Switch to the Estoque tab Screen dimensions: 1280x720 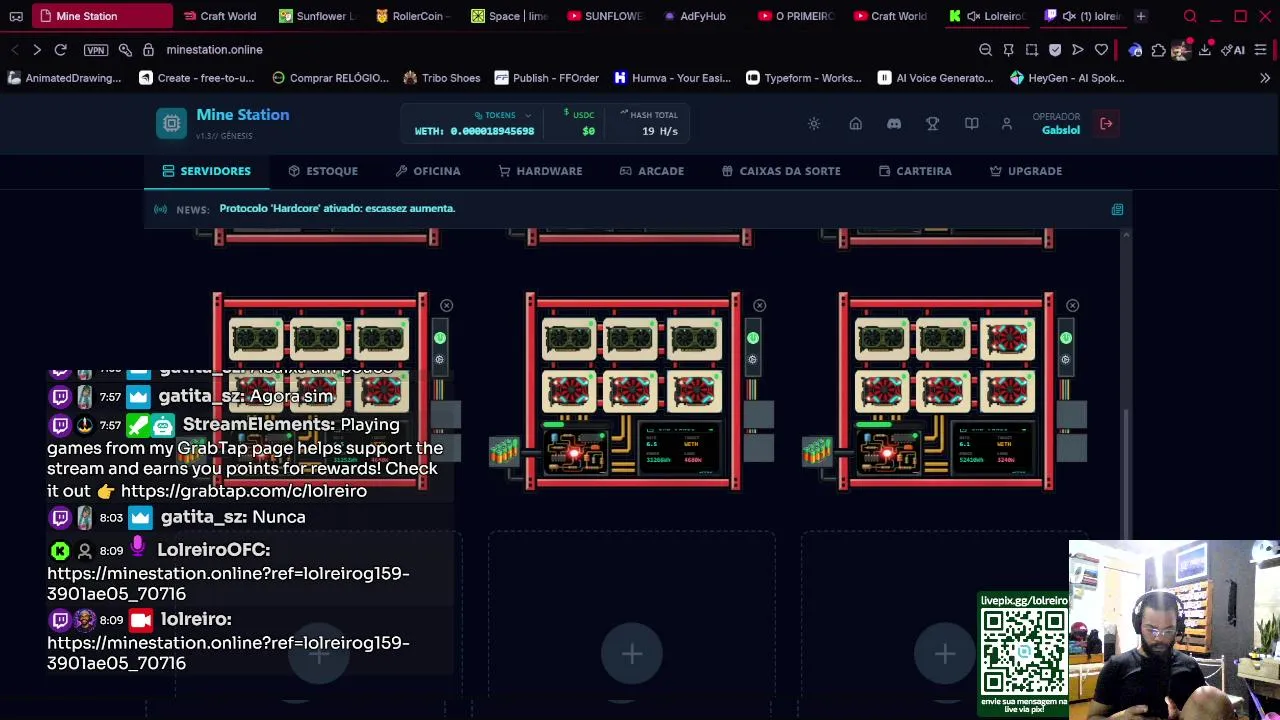click(323, 171)
